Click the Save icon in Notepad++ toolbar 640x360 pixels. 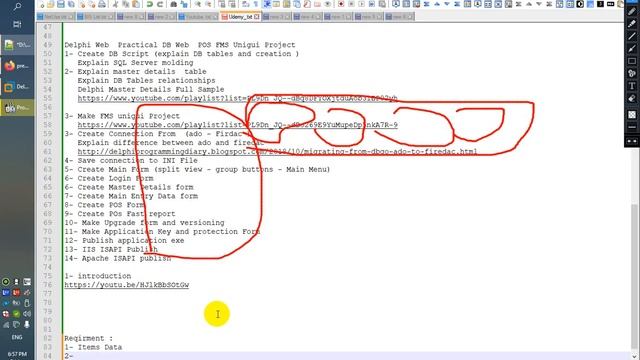tap(60, 4)
